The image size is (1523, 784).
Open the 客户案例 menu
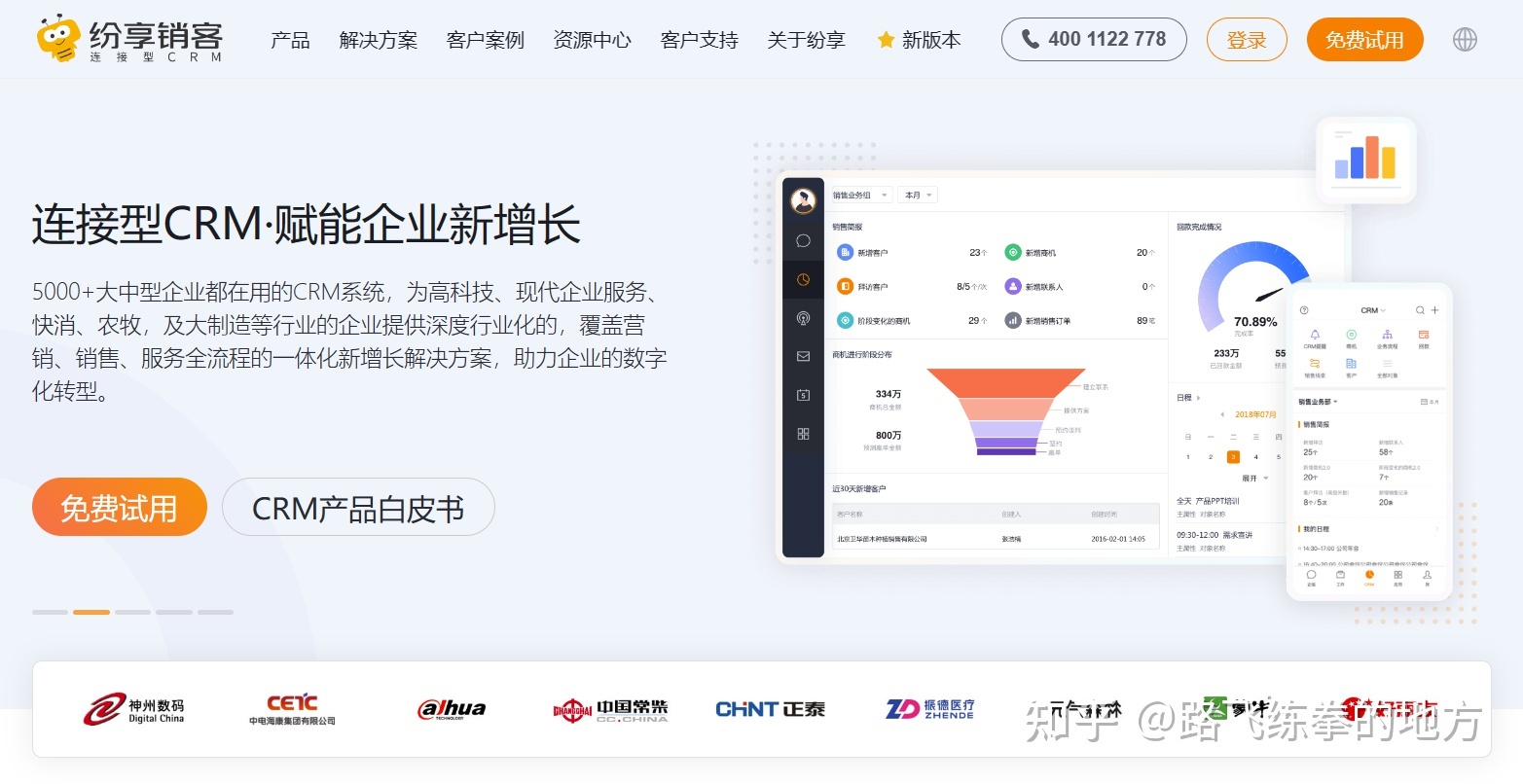pyautogui.click(x=486, y=40)
